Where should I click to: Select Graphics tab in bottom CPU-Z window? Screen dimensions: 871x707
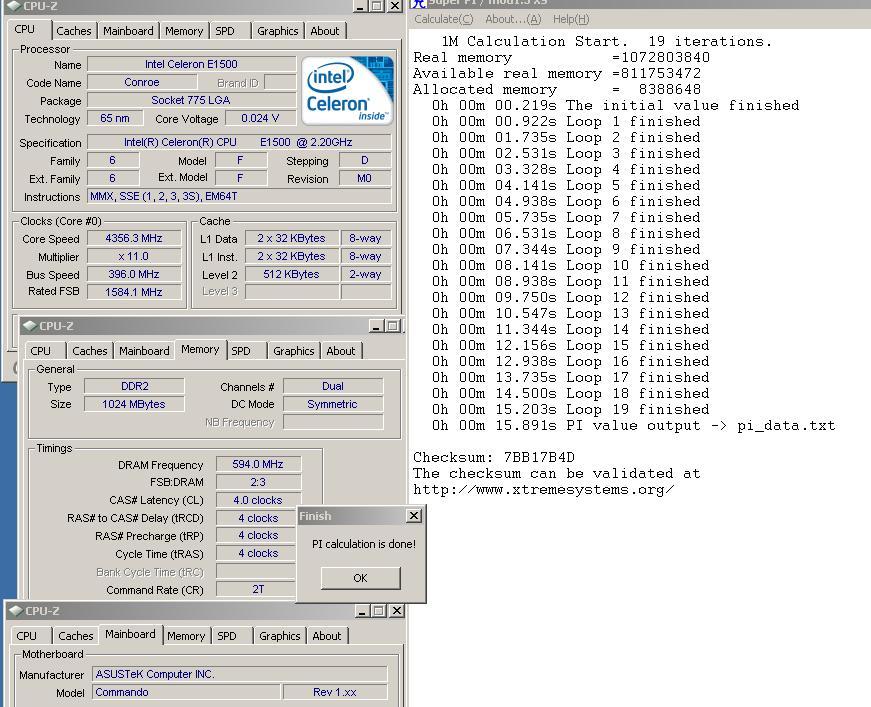coord(279,636)
